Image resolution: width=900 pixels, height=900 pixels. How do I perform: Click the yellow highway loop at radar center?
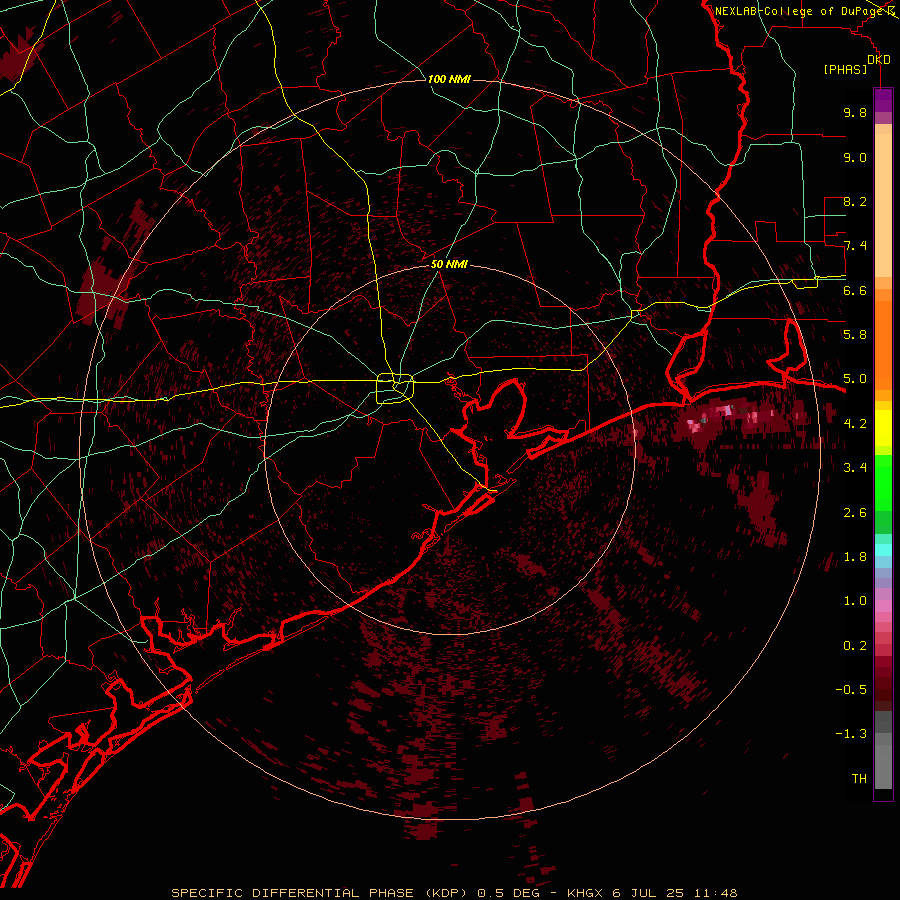[395, 388]
